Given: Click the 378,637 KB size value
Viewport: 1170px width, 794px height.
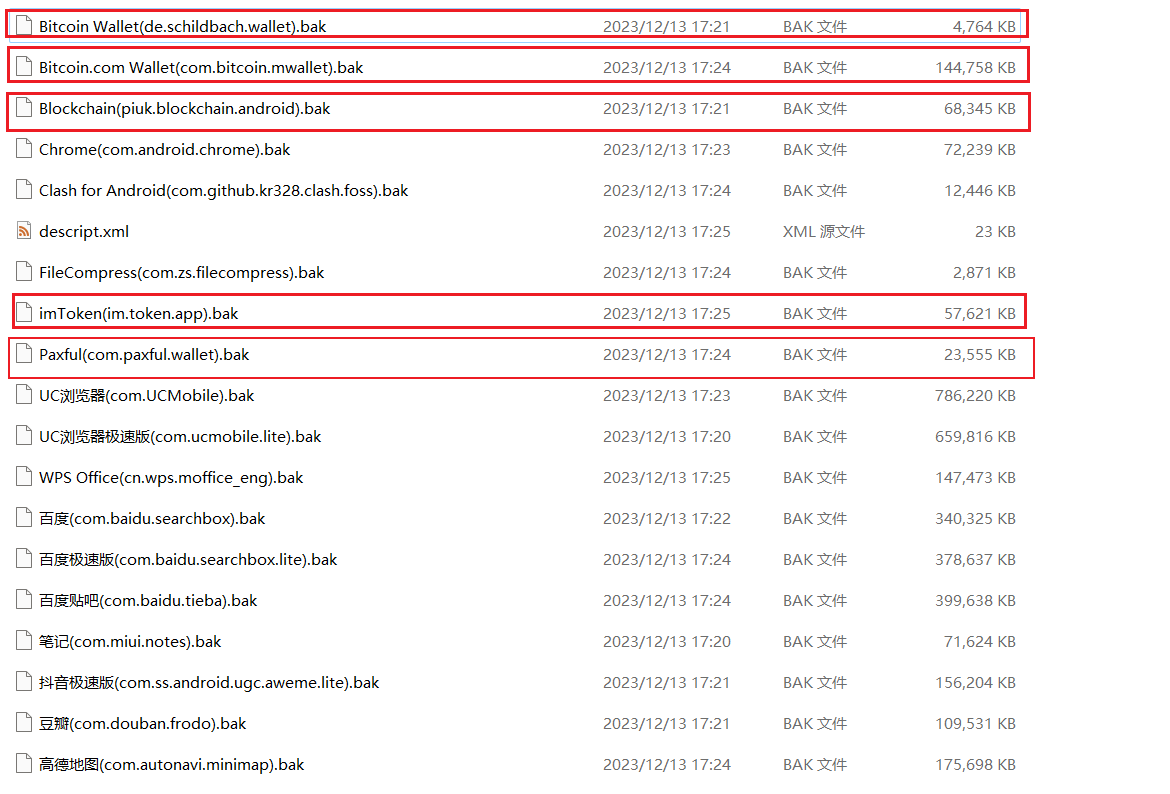Looking at the screenshot, I should click(975, 560).
